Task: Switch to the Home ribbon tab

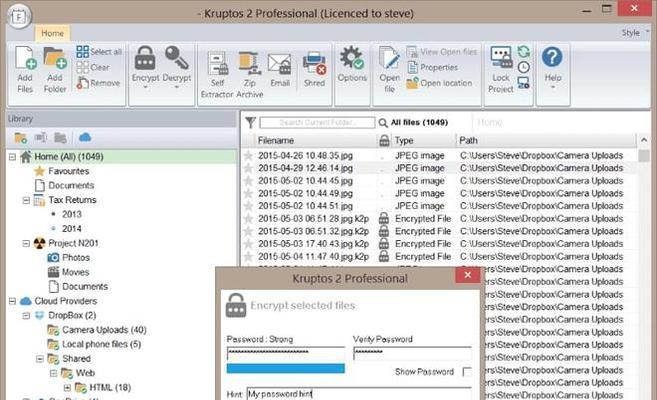Action: pyautogui.click(x=52, y=33)
